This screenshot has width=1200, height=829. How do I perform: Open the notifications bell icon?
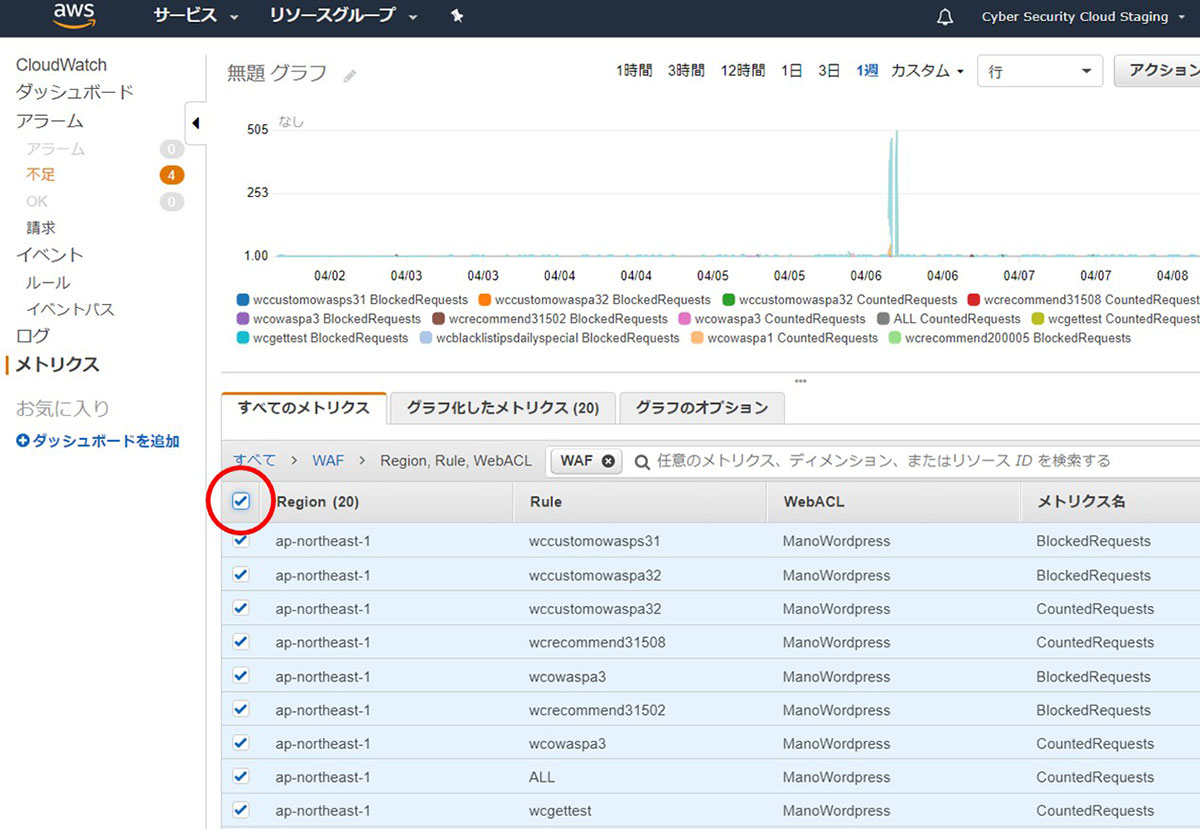click(945, 17)
